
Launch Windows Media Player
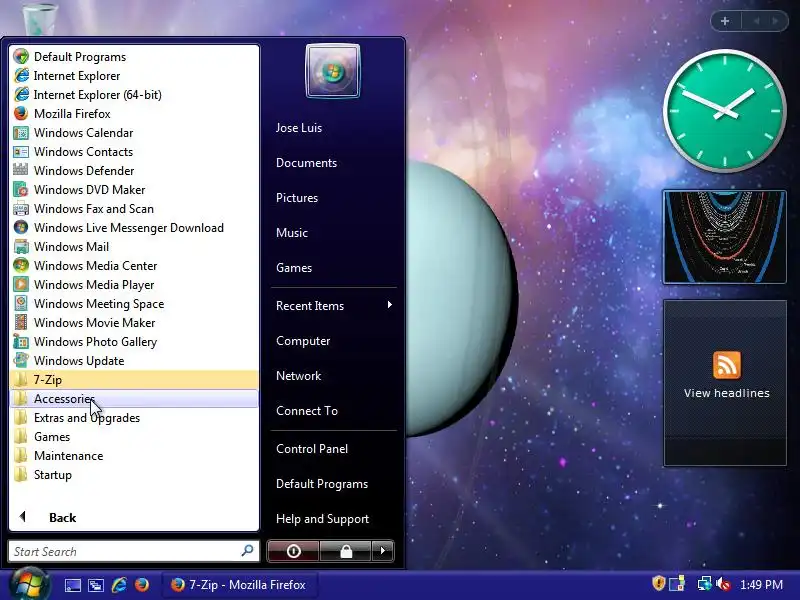click(134, 285)
